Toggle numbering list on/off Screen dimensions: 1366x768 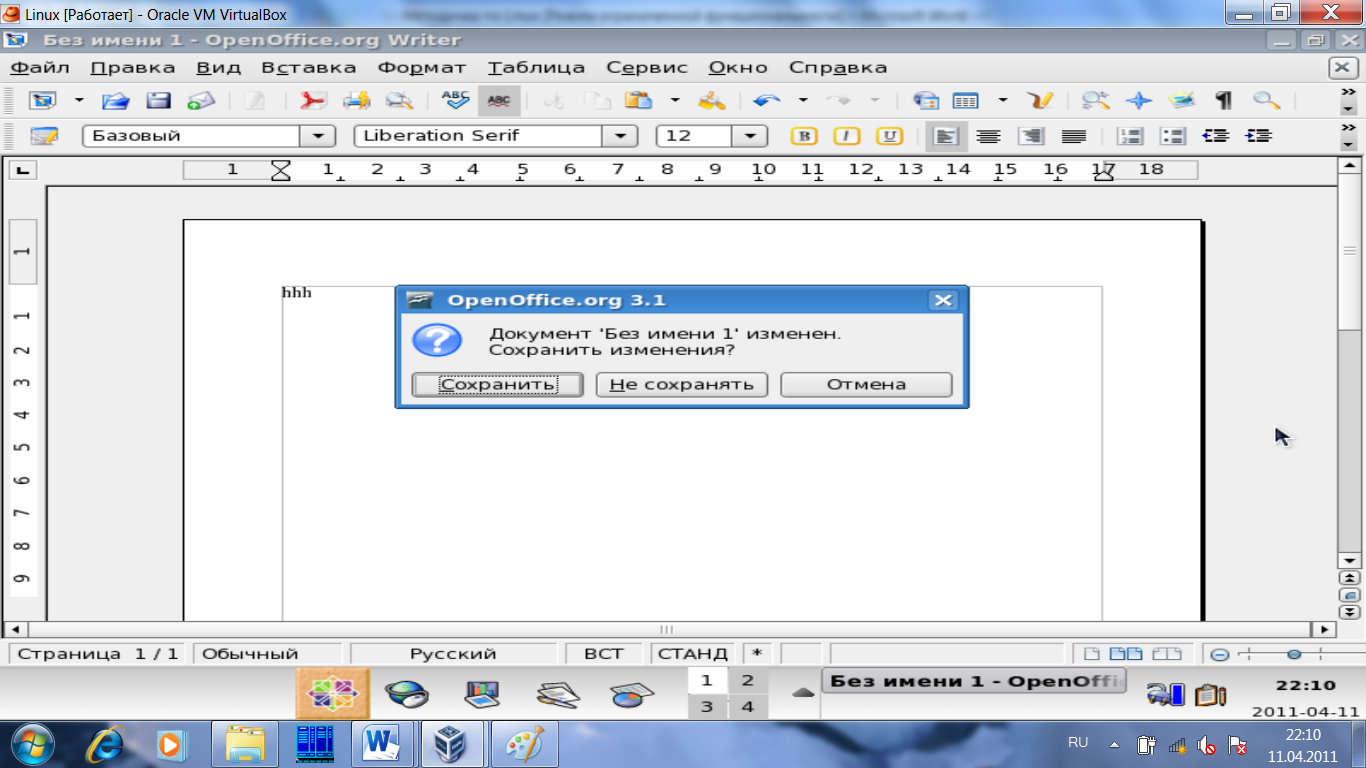click(x=1130, y=136)
